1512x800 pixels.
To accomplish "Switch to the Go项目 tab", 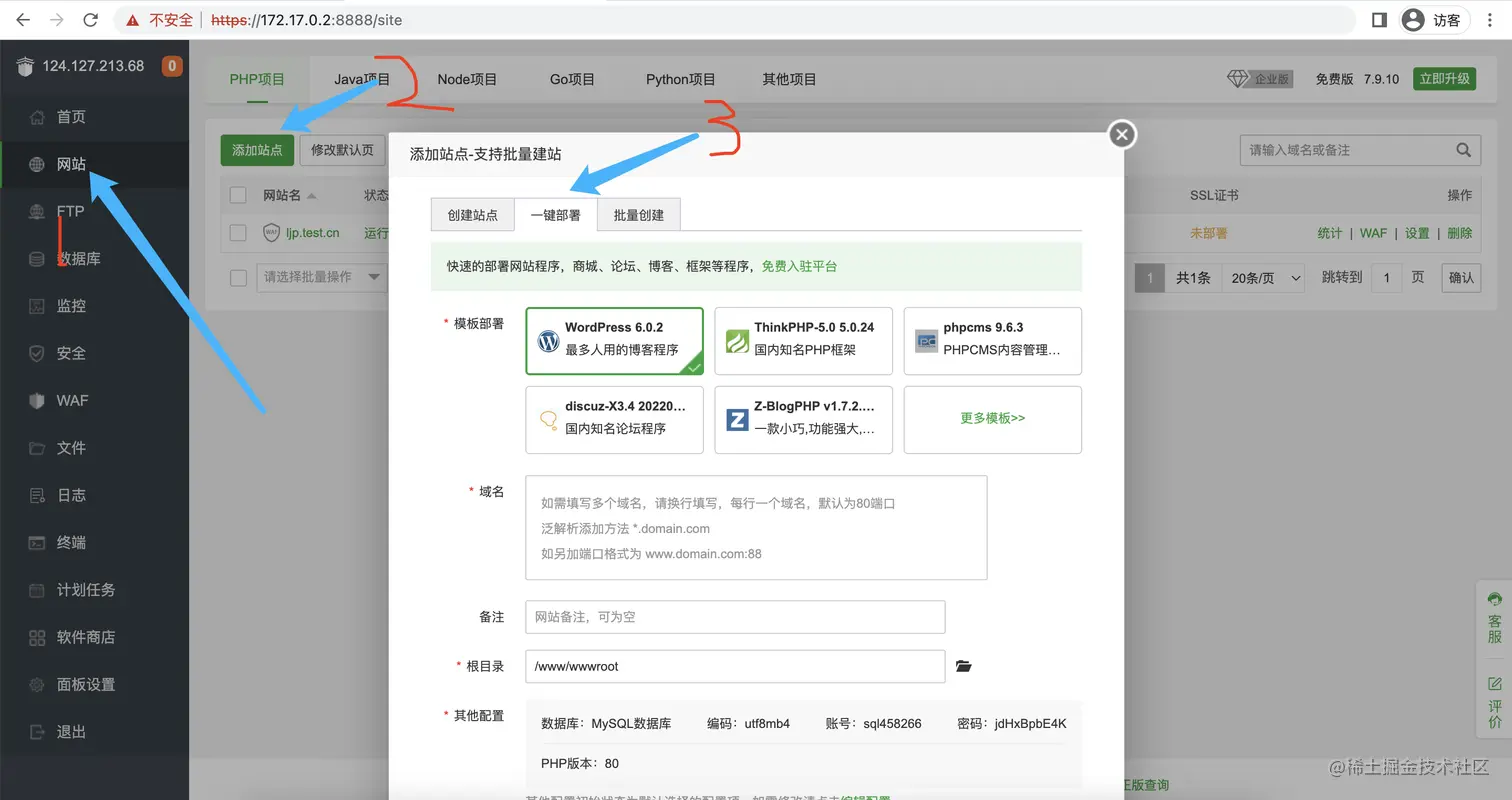I will [572, 79].
